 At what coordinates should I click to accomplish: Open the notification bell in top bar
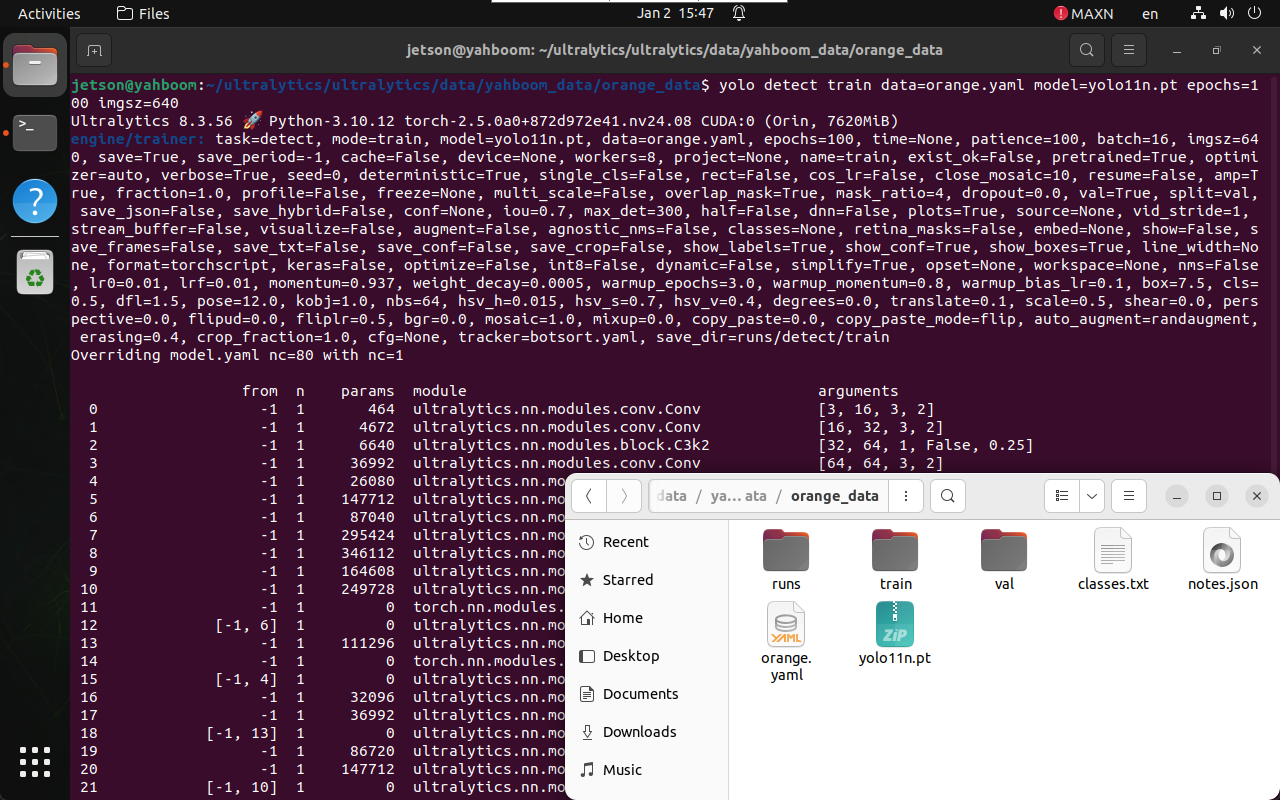(x=739, y=14)
